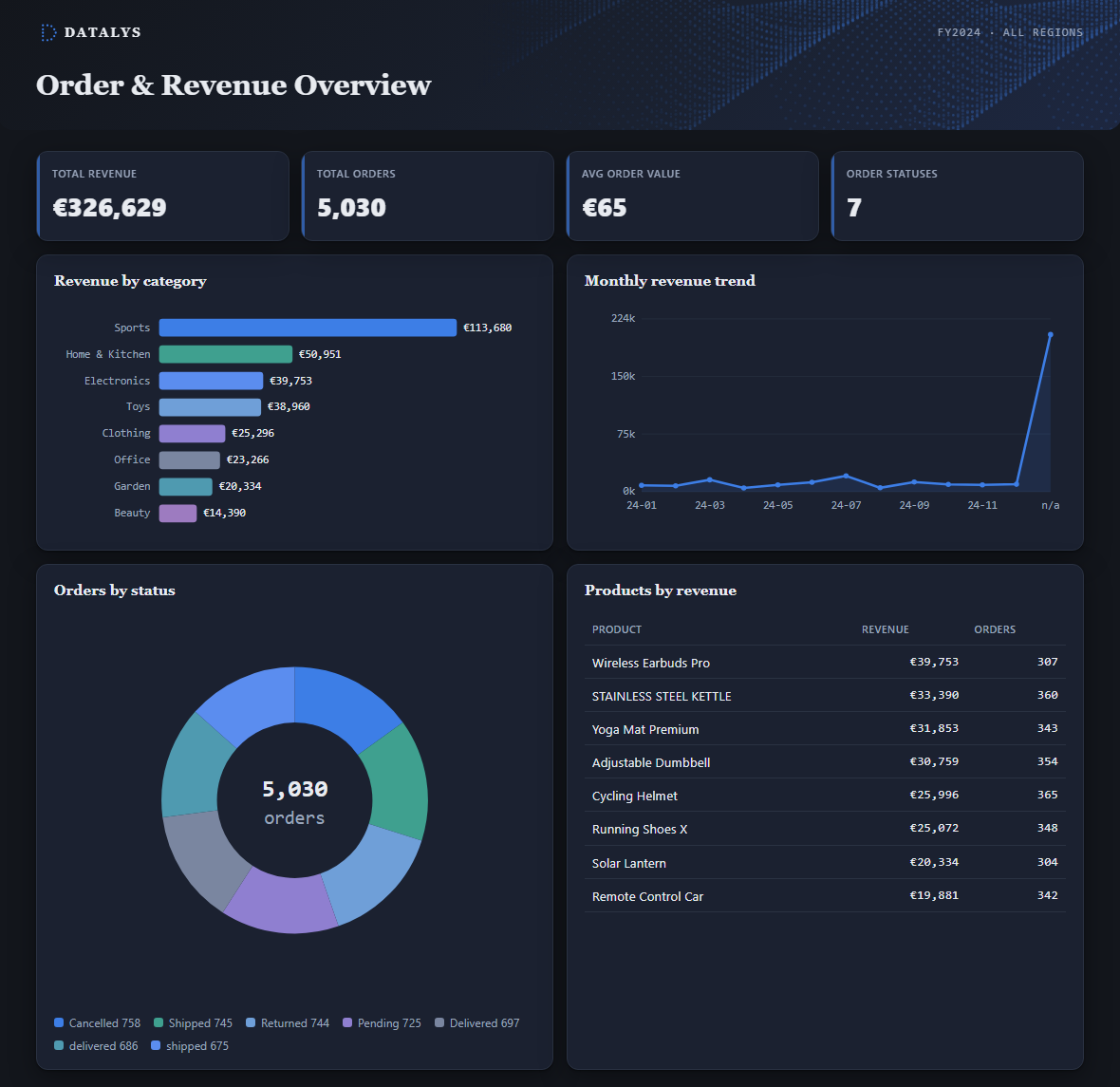
Task: Click the €19,881 revenue cell
Action: point(934,895)
